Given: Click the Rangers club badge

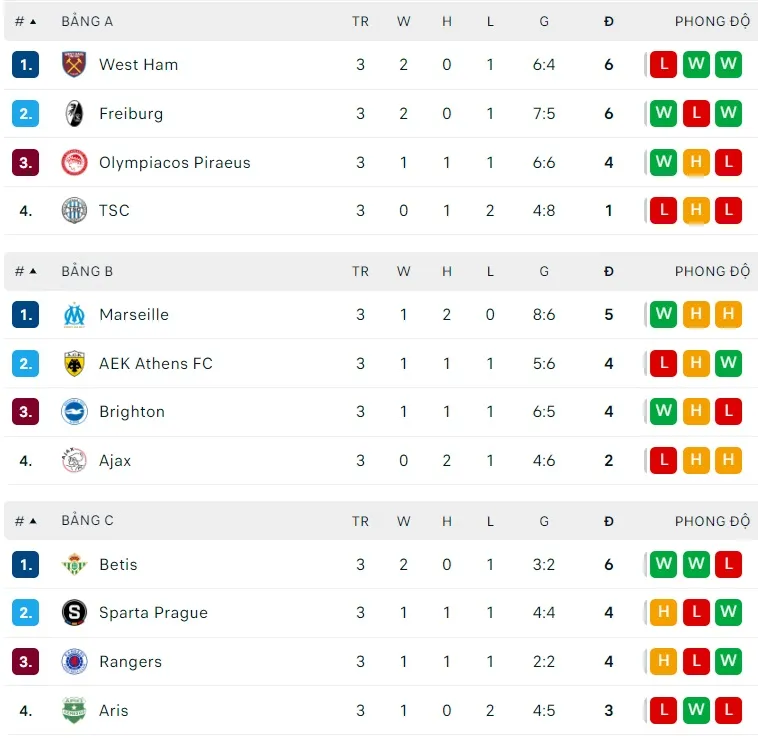Looking at the screenshot, I should pyautogui.click(x=74, y=661).
